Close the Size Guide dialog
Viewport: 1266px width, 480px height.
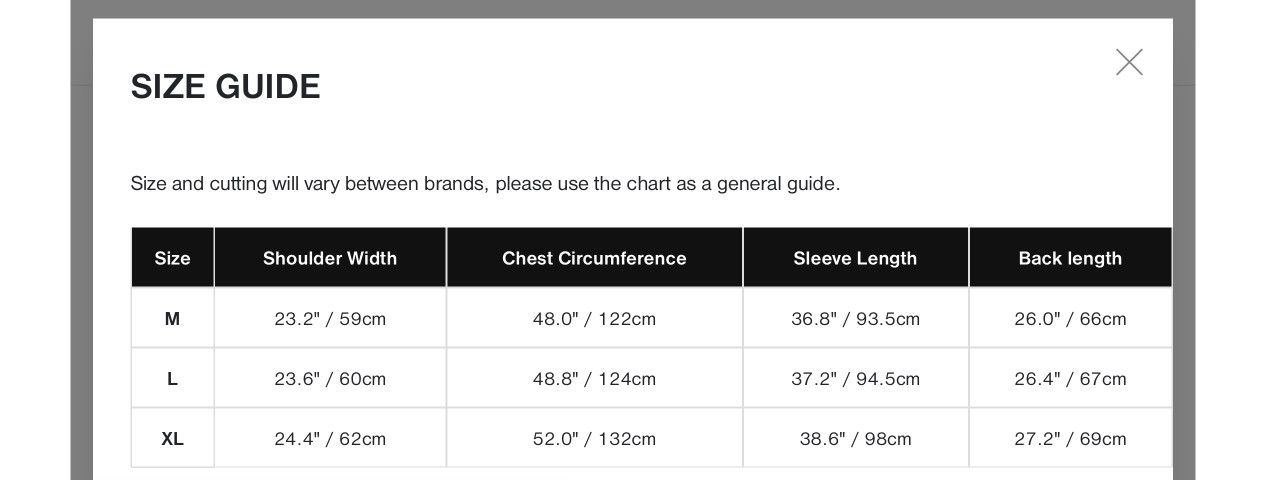pyautogui.click(x=1129, y=62)
